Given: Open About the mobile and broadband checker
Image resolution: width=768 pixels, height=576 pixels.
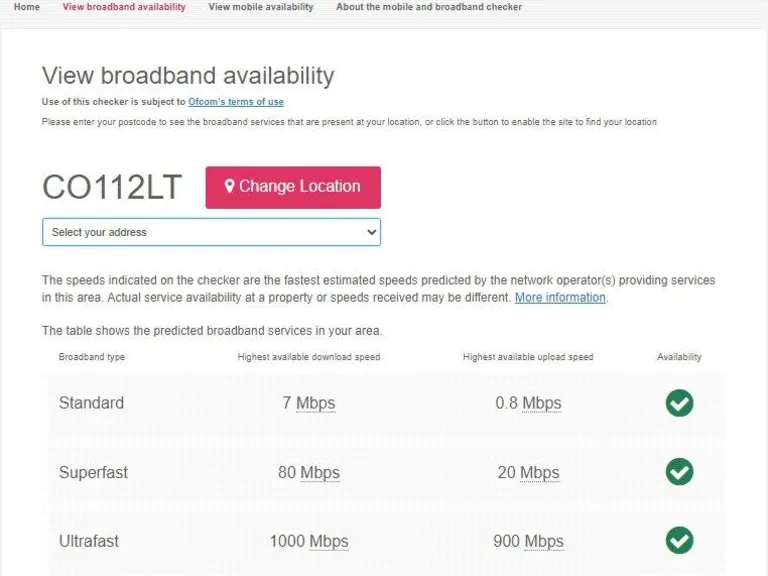Looking at the screenshot, I should [x=429, y=7].
